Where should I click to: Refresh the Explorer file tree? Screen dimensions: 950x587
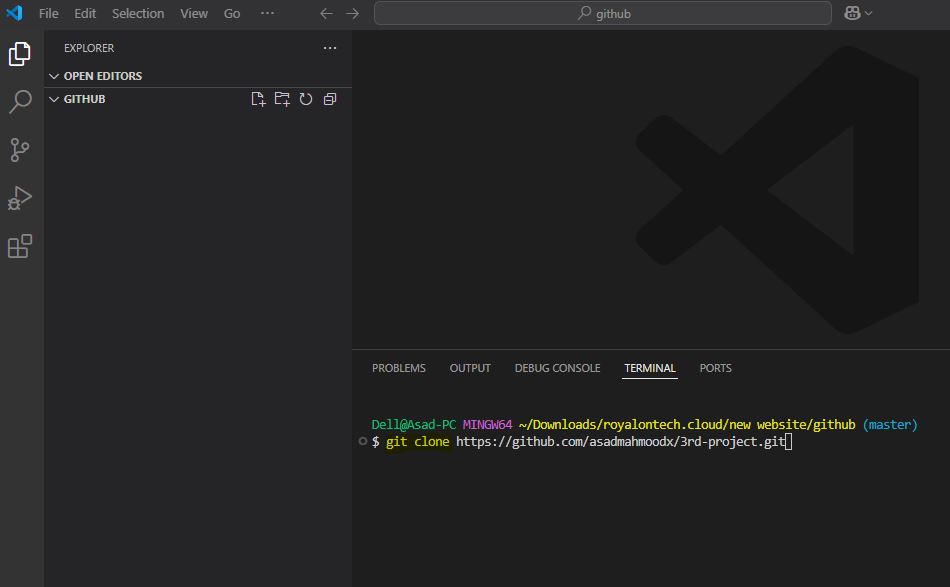pos(306,99)
